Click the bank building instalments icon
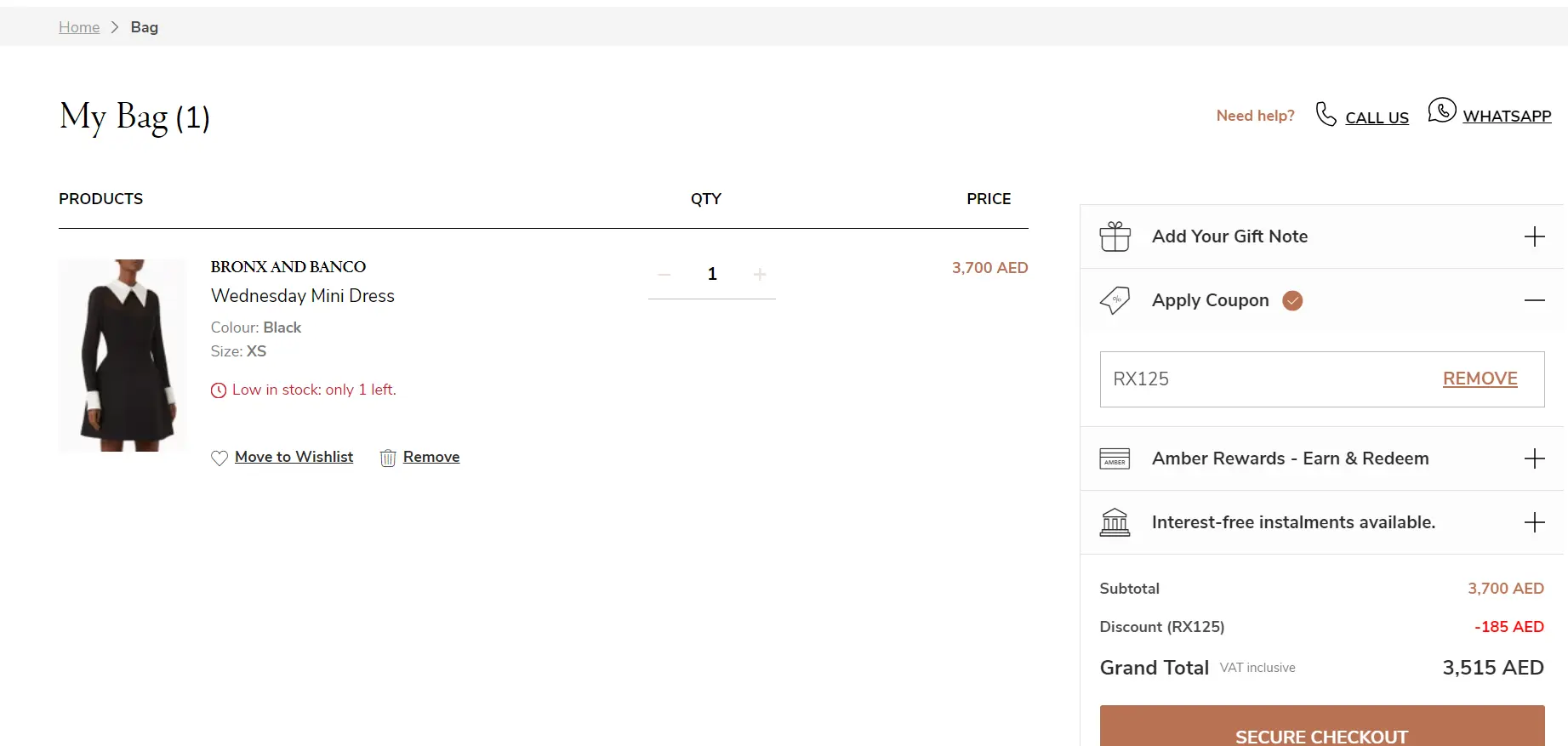Viewport: 1568px width, 746px height. click(x=1115, y=522)
